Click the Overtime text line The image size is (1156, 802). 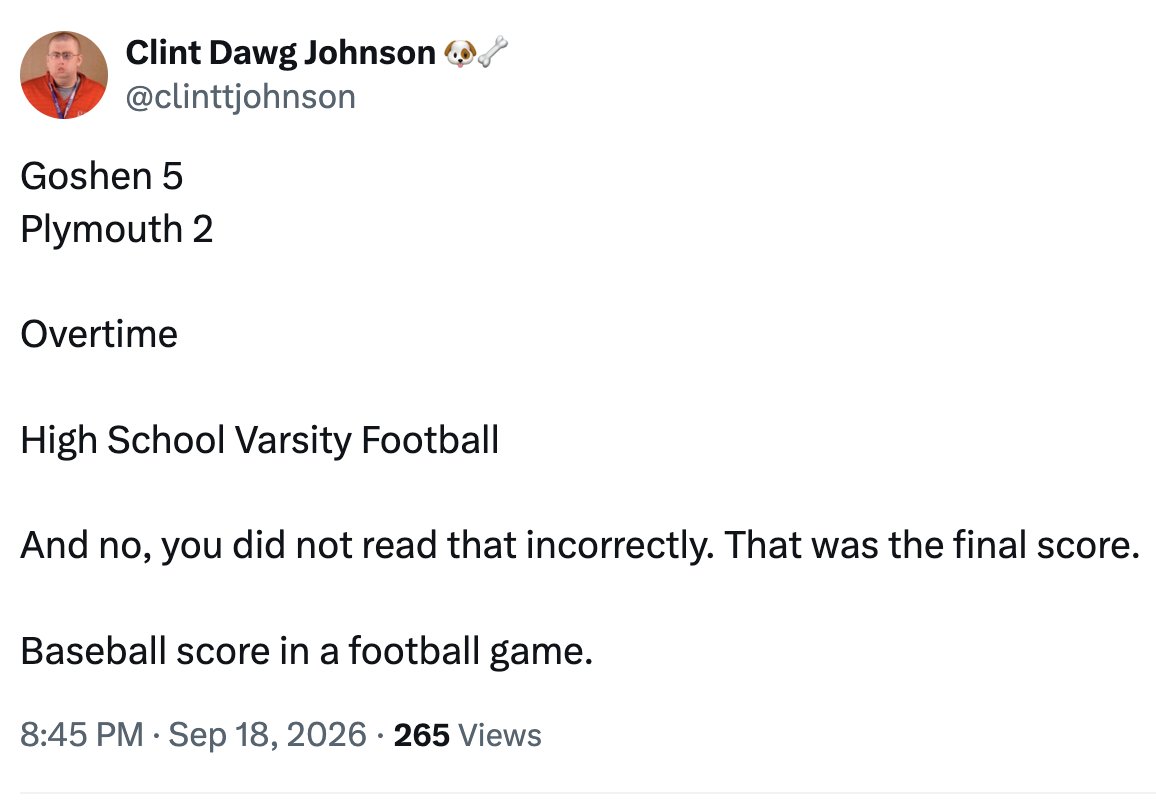99,335
